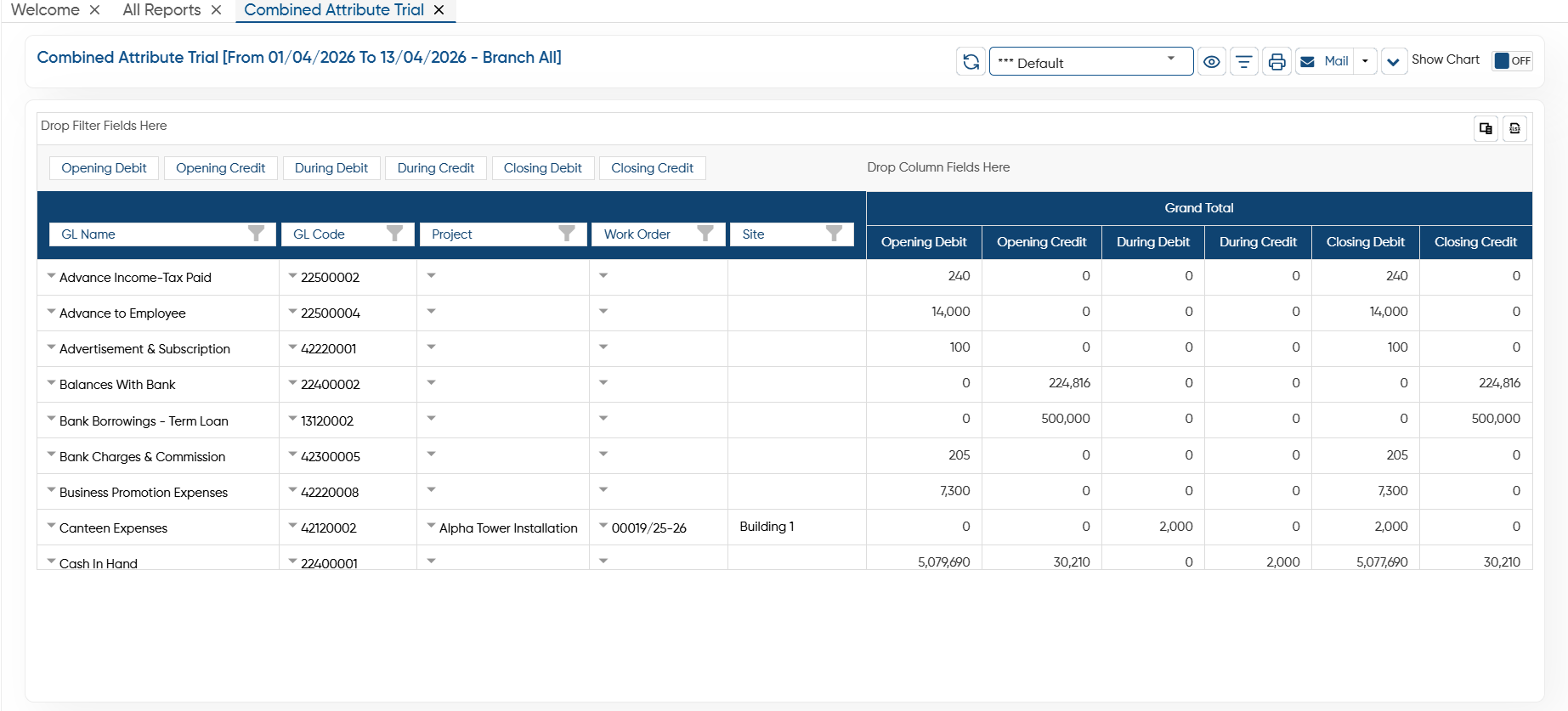Filter by Project funnel icon
Screen dimensions: 1568x711
click(567, 234)
